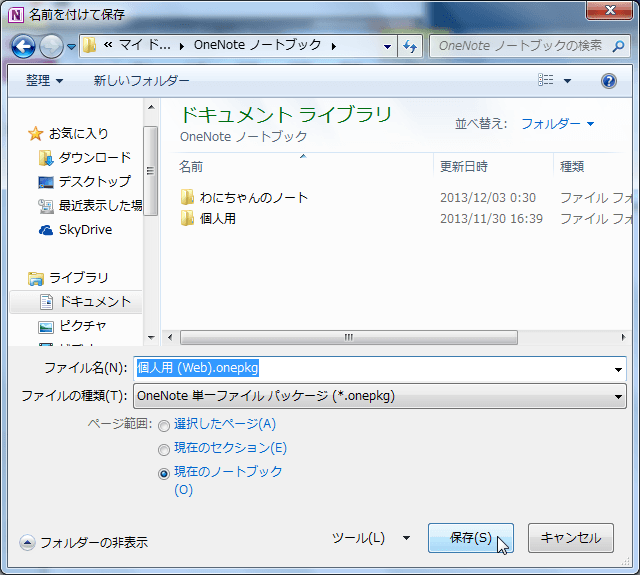Close the 名前を付けて保存 dialog

point(610,10)
